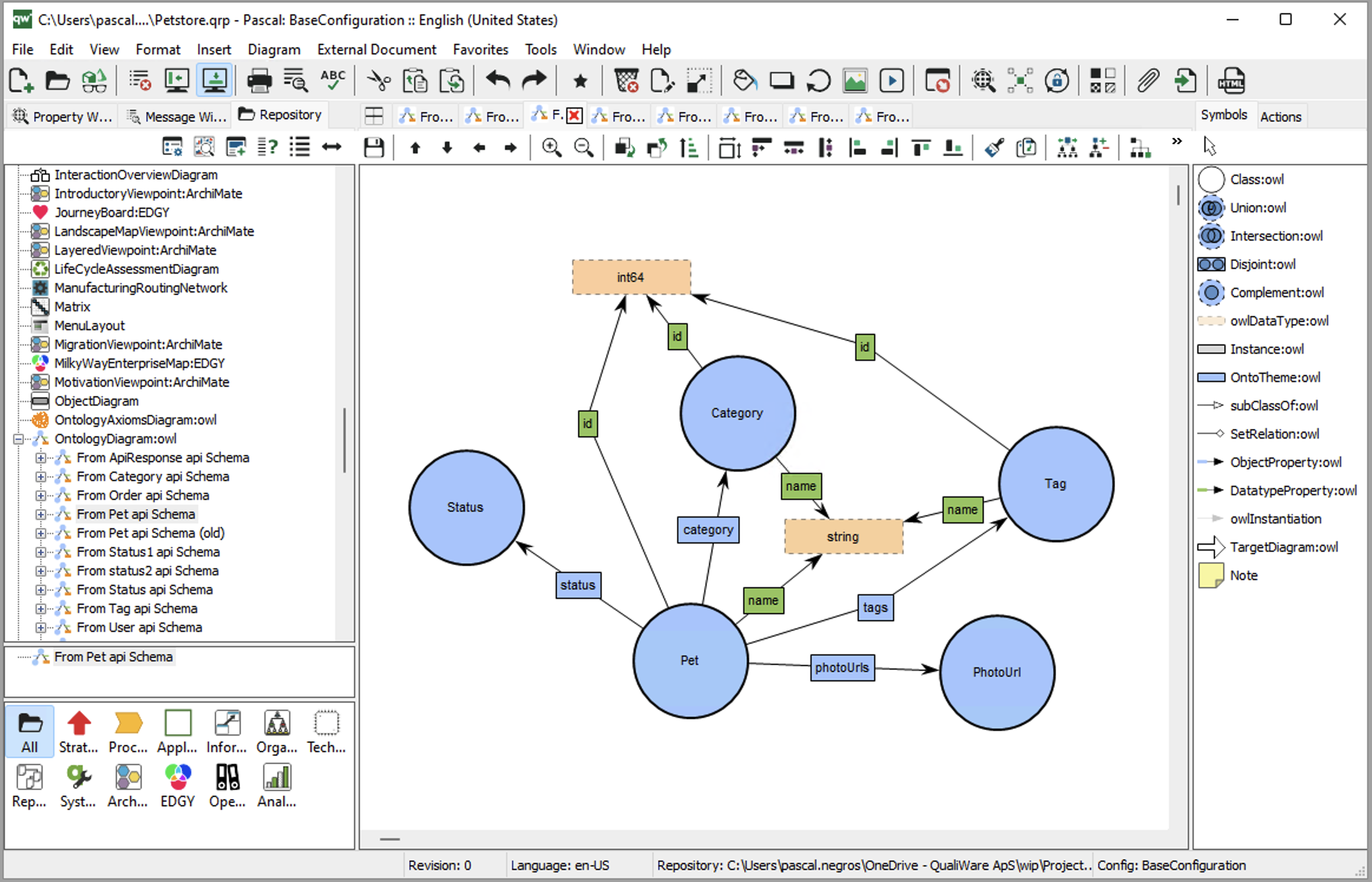1372x882 pixels.
Task: Expand From ApiResponse api Schema node
Action: (x=40, y=458)
